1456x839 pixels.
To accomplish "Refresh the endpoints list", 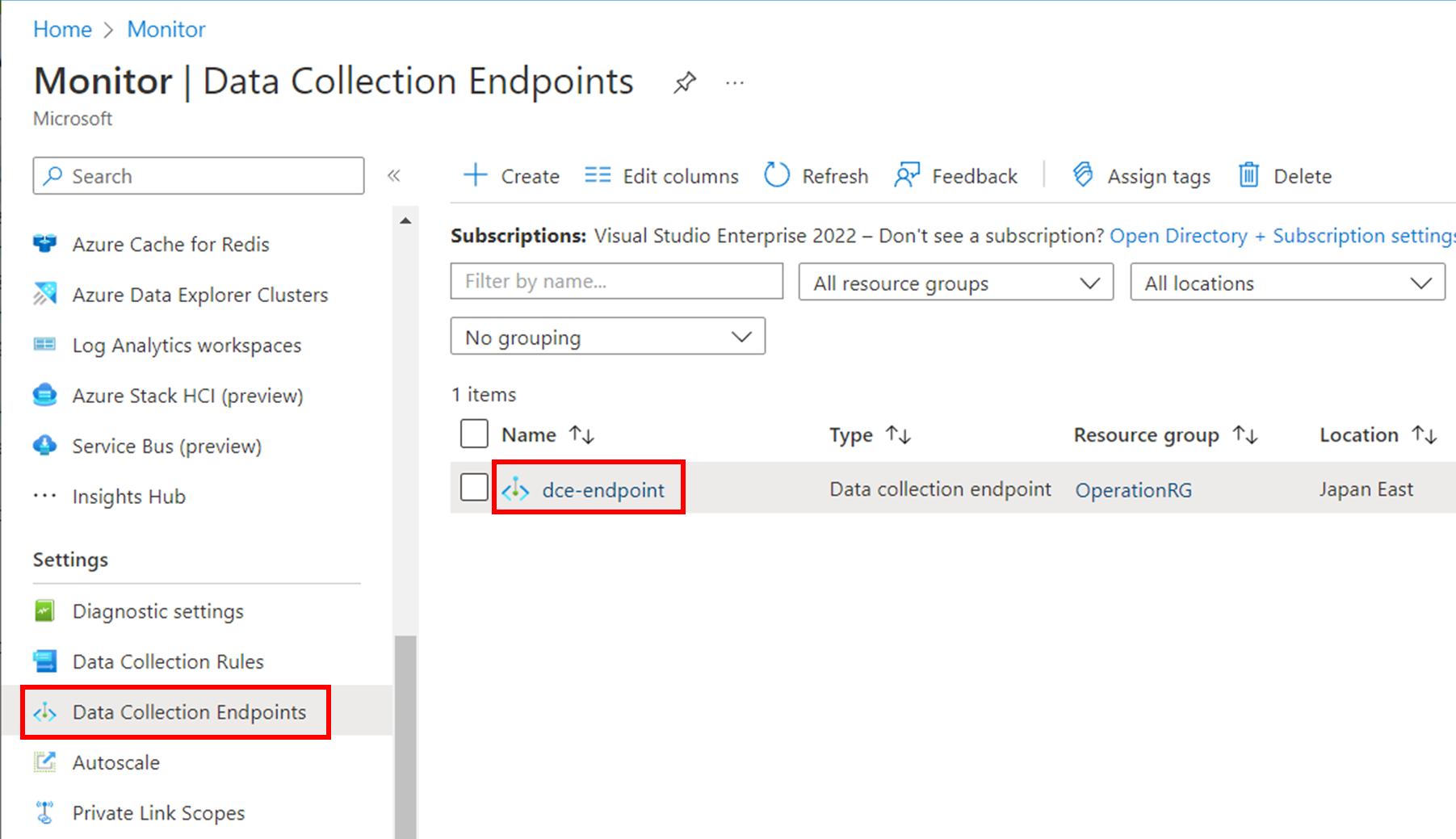I will point(816,175).
